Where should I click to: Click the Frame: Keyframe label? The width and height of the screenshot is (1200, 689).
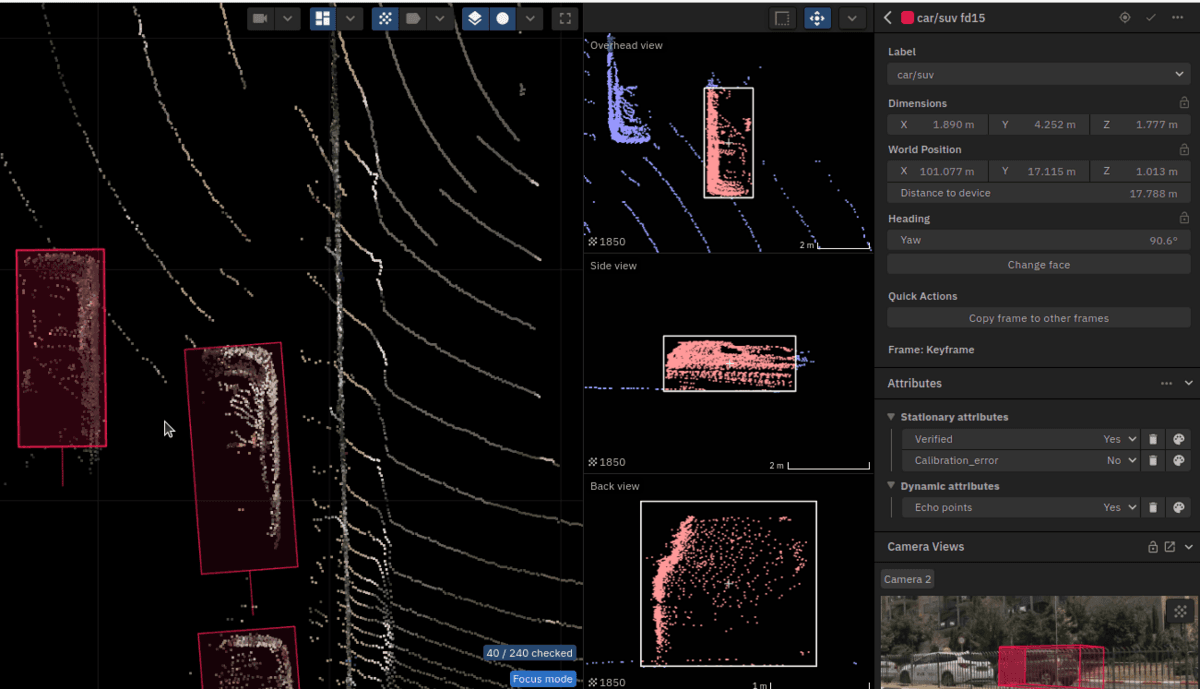(930, 350)
